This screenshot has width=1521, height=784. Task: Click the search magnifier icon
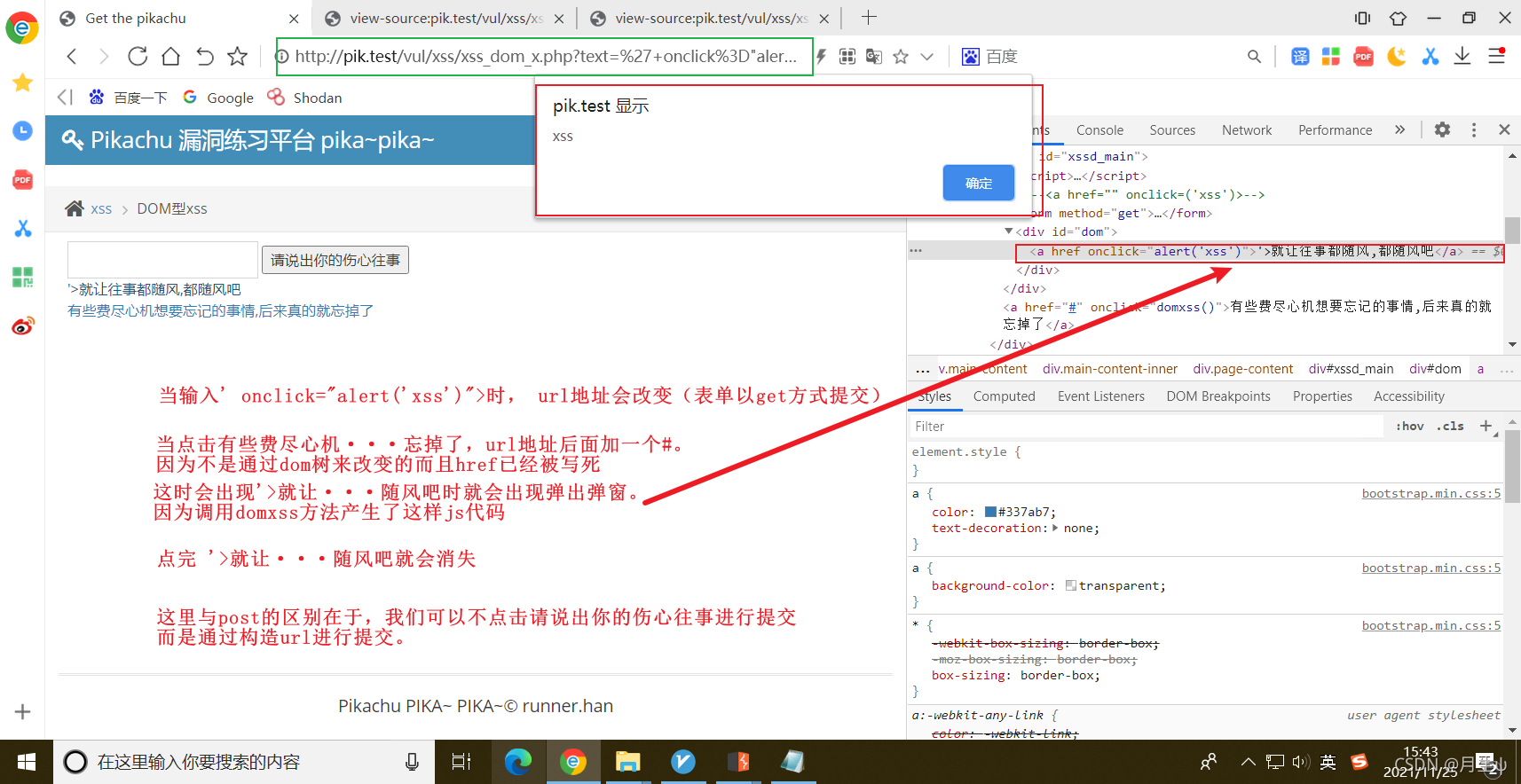click(x=1254, y=57)
